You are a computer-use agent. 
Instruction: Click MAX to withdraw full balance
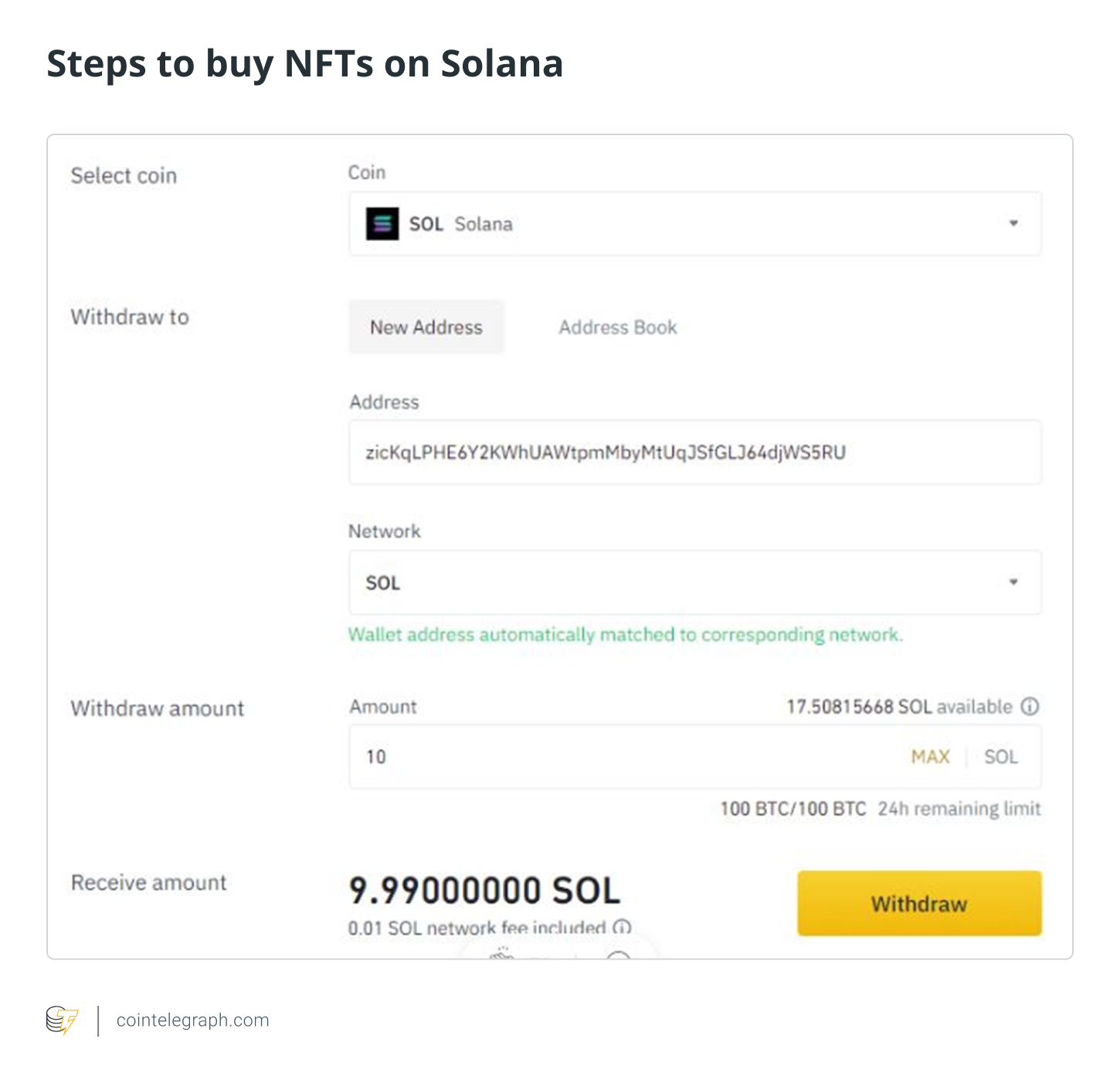(x=930, y=757)
